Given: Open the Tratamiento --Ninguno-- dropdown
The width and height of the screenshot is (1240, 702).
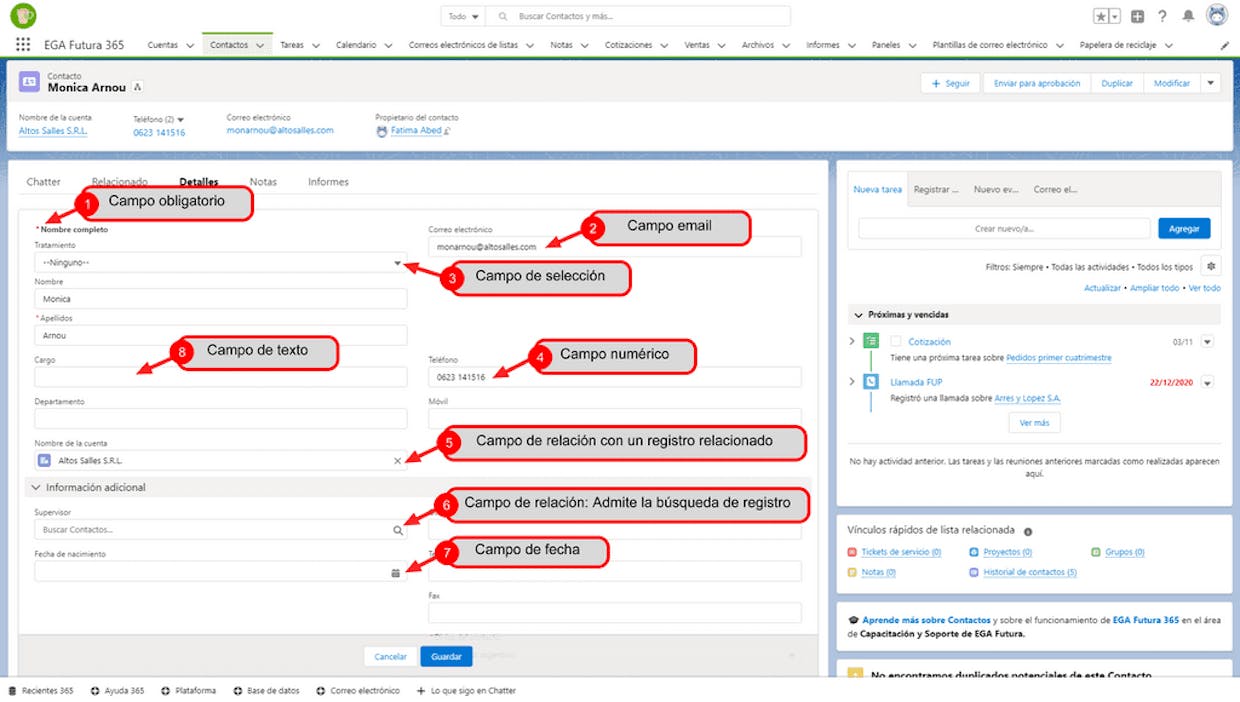Looking at the screenshot, I should tap(220, 263).
